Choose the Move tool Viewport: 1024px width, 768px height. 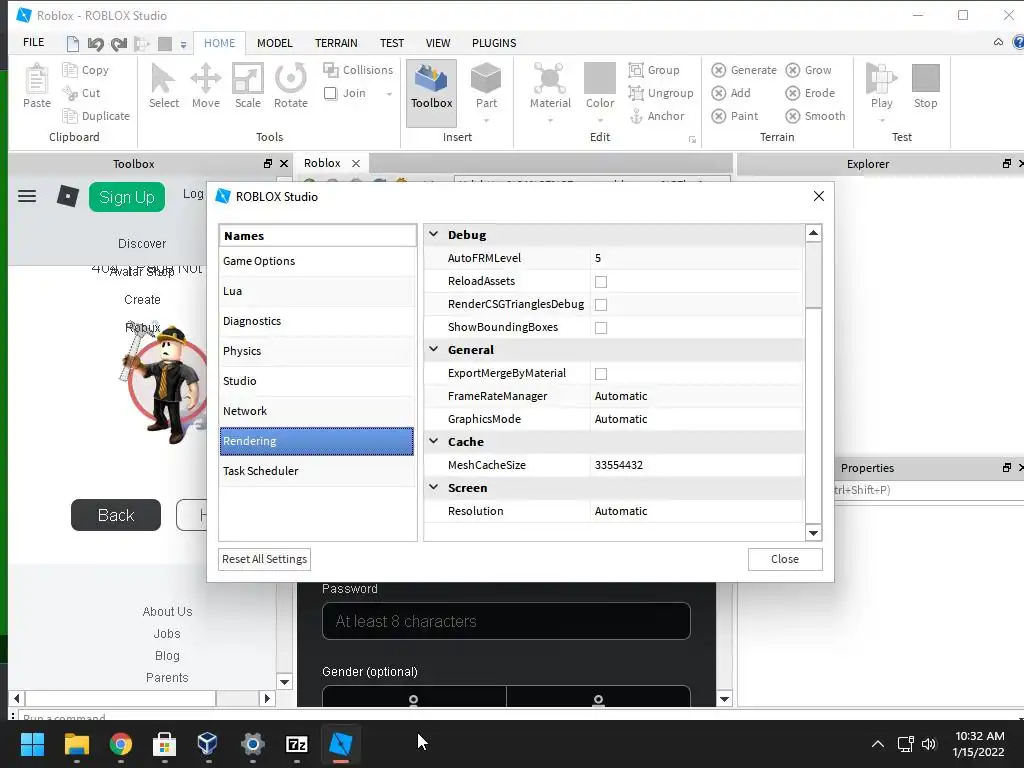point(205,78)
